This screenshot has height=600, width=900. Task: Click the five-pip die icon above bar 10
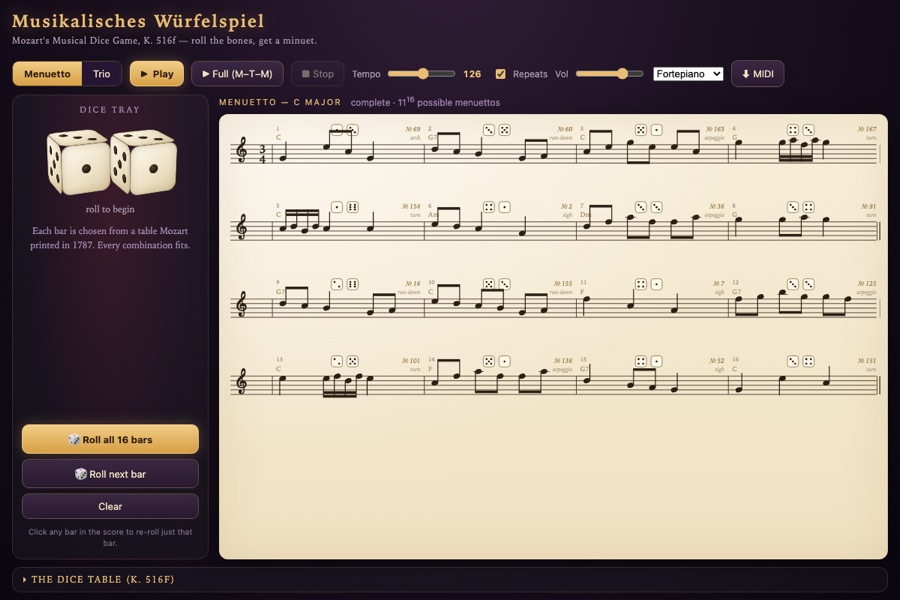(488, 284)
